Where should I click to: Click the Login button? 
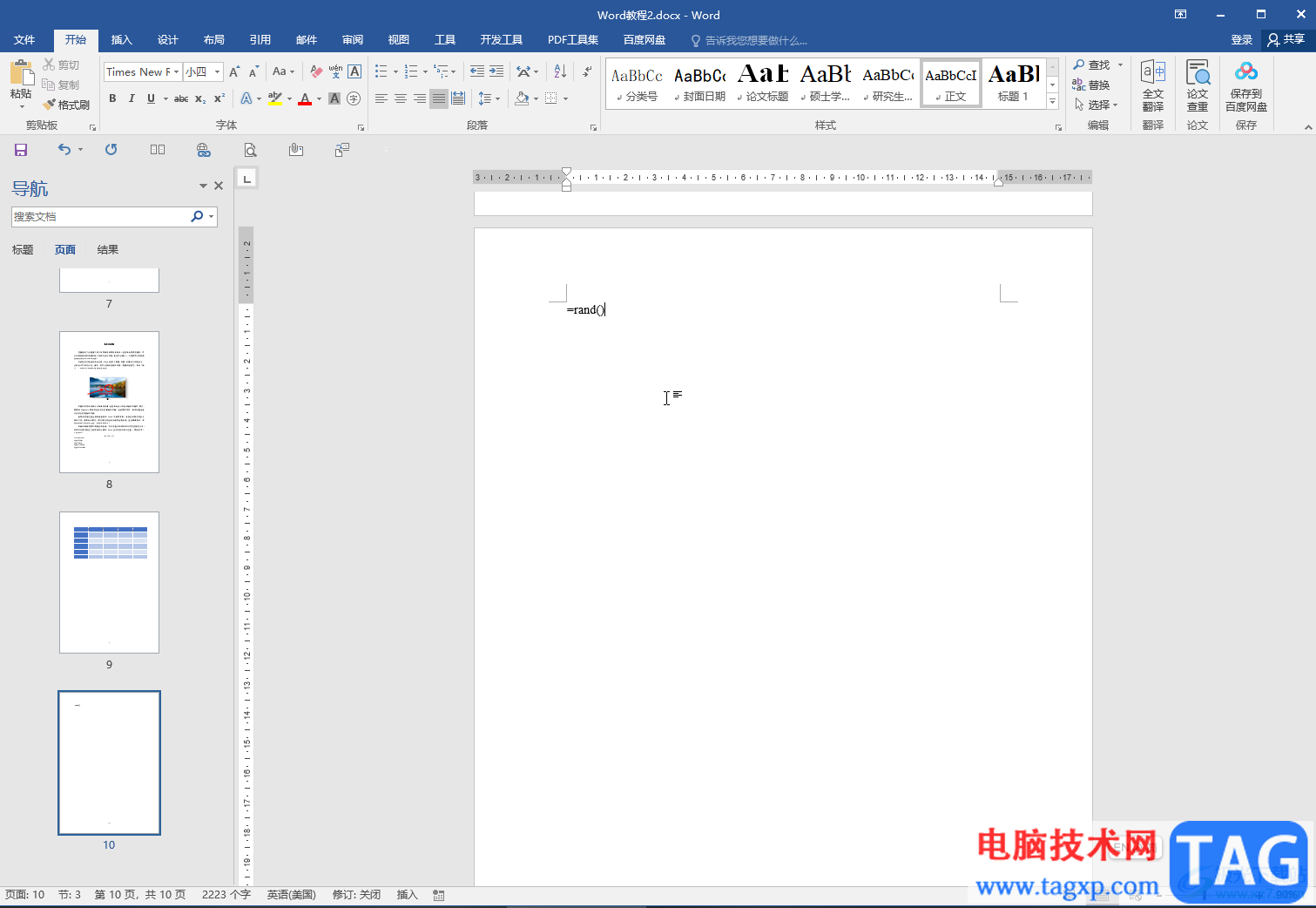(1241, 40)
